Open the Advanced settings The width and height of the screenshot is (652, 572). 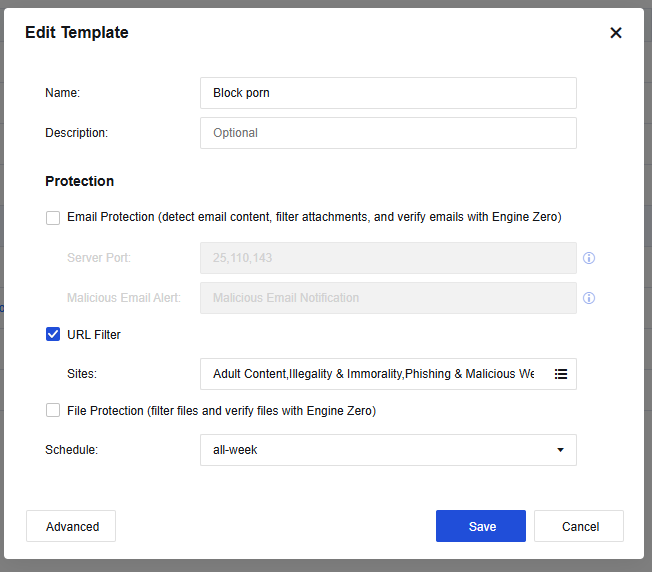tap(71, 526)
